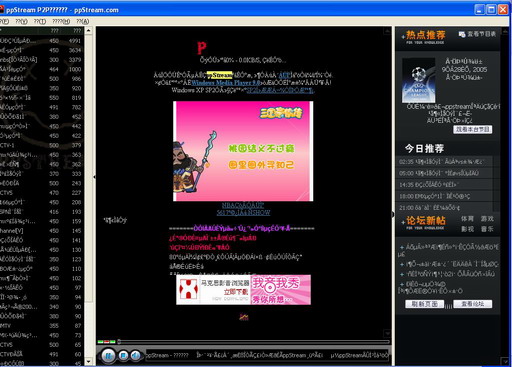Click the 刷新页面 button
The height and width of the screenshot is (367, 512).
(424, 304)
